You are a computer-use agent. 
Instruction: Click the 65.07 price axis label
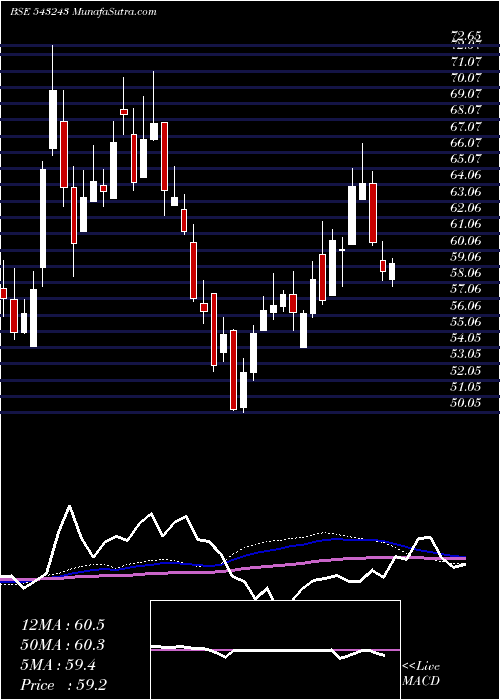point(466,159)
